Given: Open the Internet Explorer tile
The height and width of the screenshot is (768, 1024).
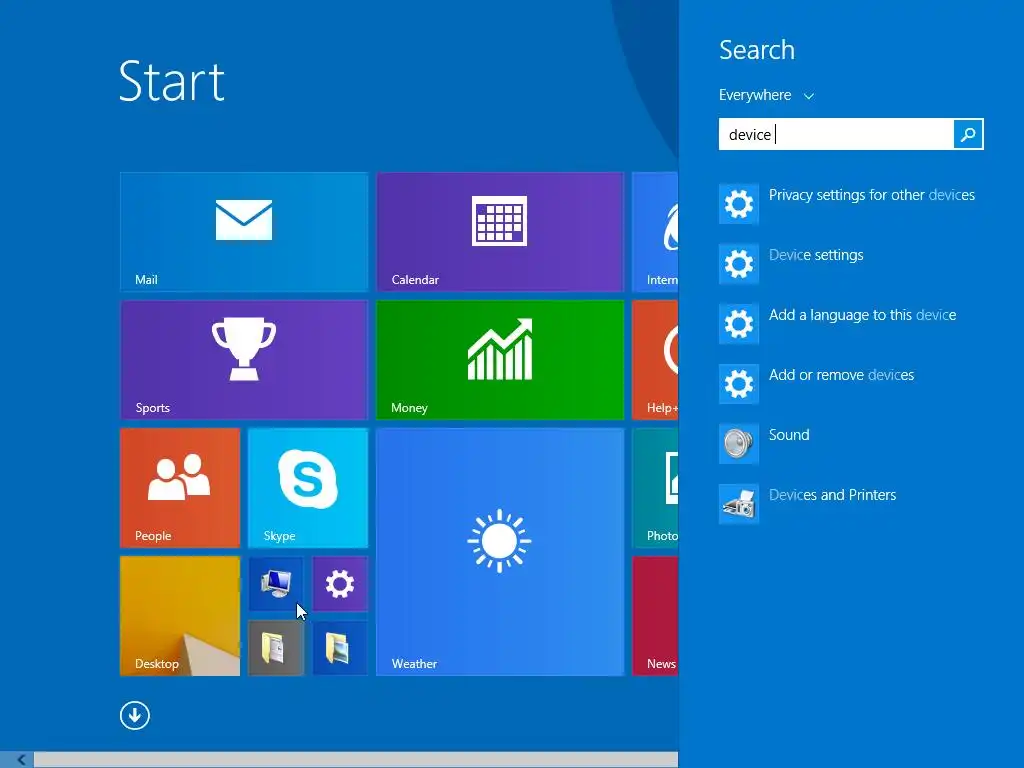Looking at the screenshot, I should click(656, 232).
